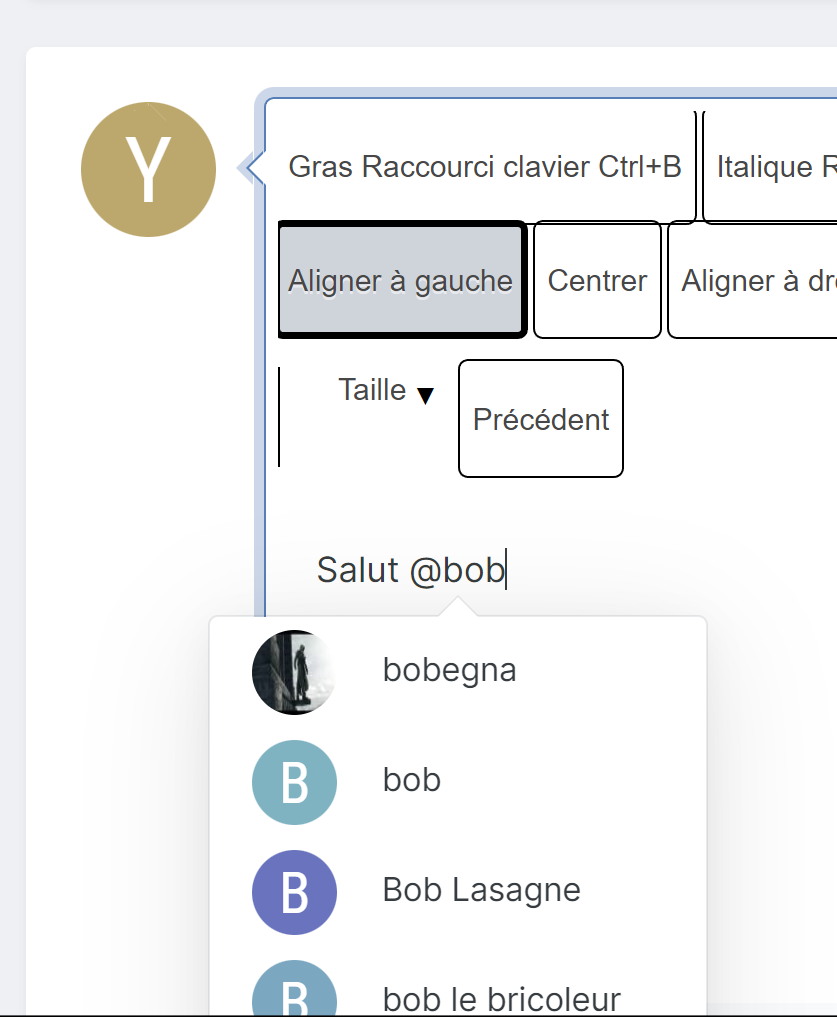Viewport: 837px width, 1017px height.
Task: Open the Taille size dropdown
Action: 386,390
